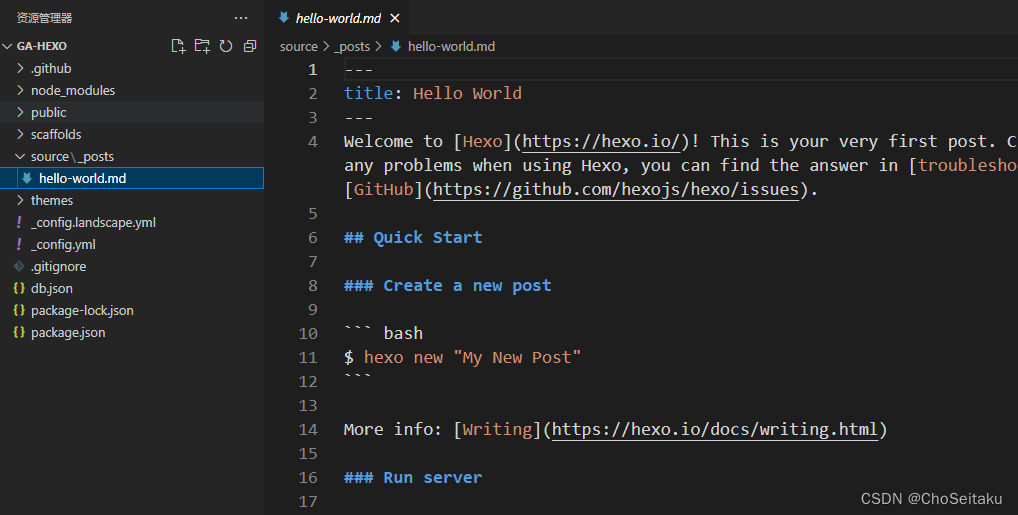Collapse the GA-HEXO root folder section
The height and width of the screenshot is (515, 1018).
pos(7,46)
